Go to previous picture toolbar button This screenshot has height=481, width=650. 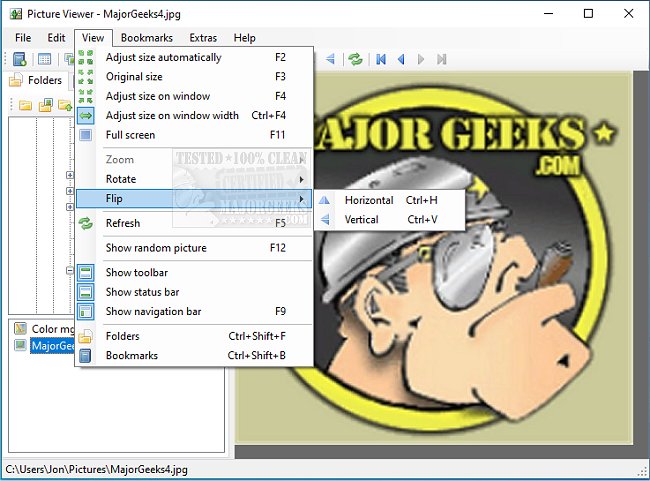401,59
